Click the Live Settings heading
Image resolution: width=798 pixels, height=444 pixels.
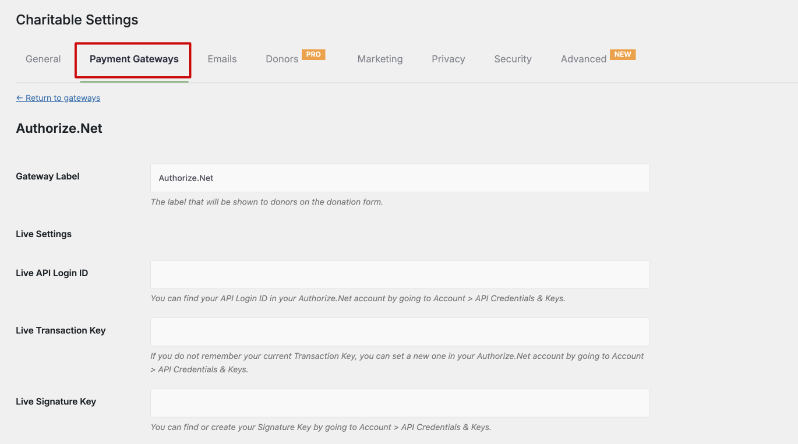[x=44, y=234]
